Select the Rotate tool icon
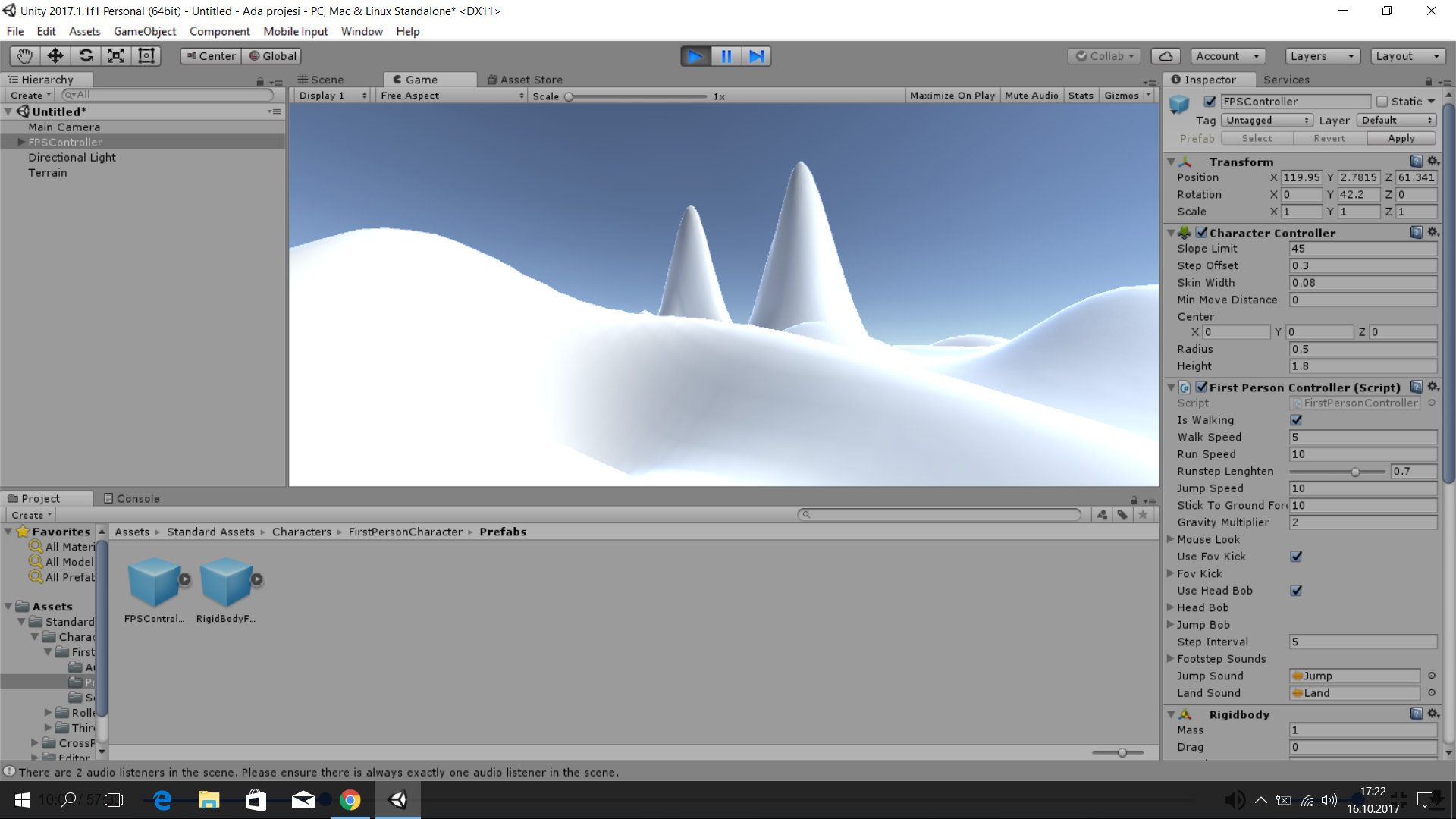Screen dimensions: 1456x819 86,56
